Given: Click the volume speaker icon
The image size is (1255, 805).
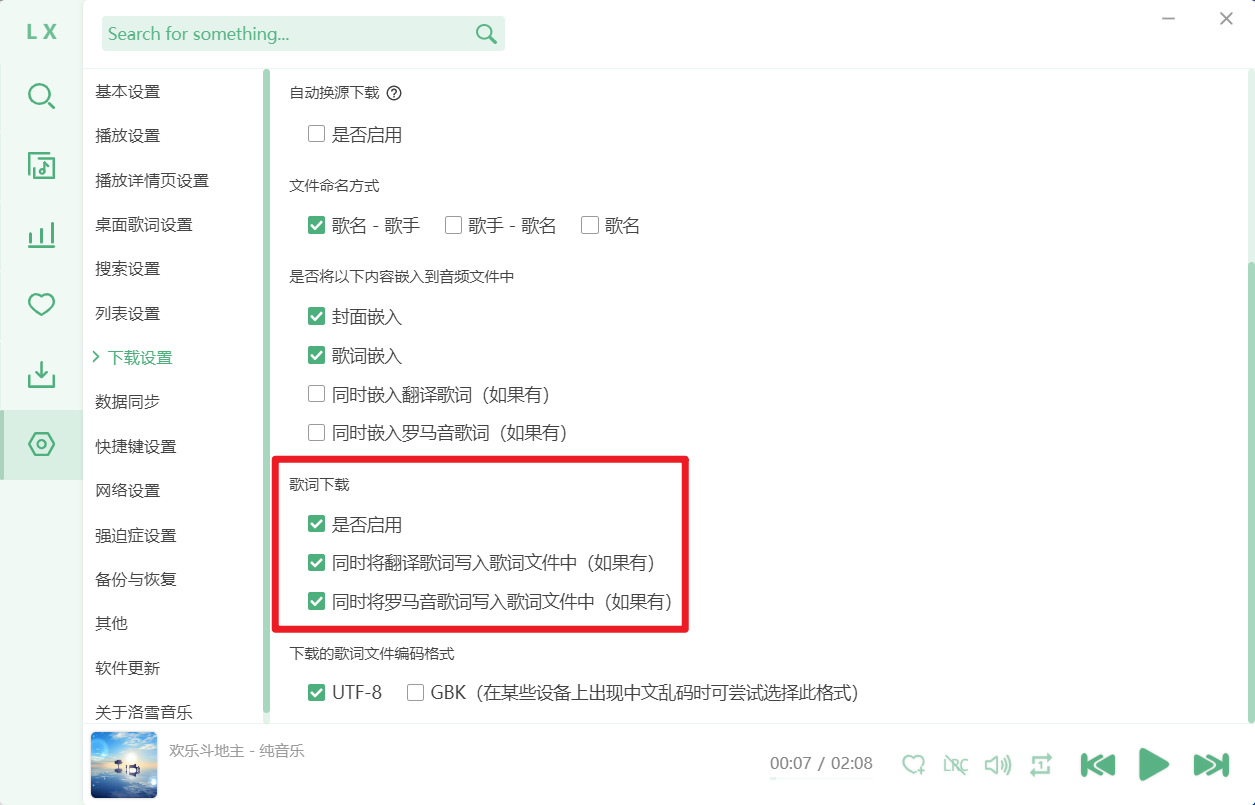Looking at the screenshot, I should [997, 765].
